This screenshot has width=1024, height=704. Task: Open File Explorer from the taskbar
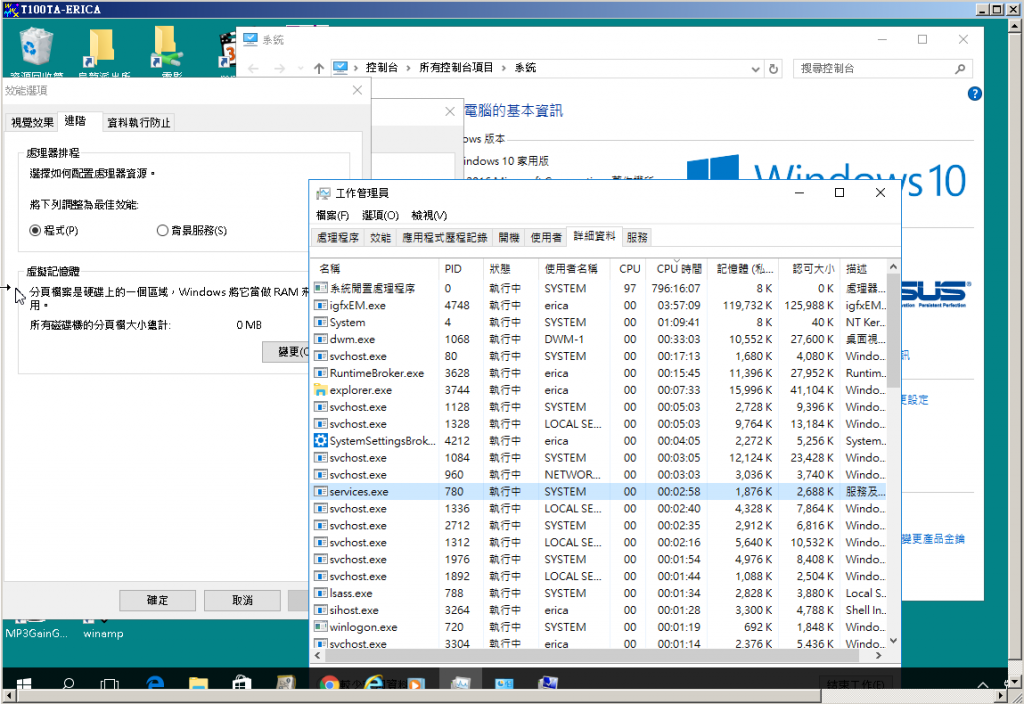198,684
